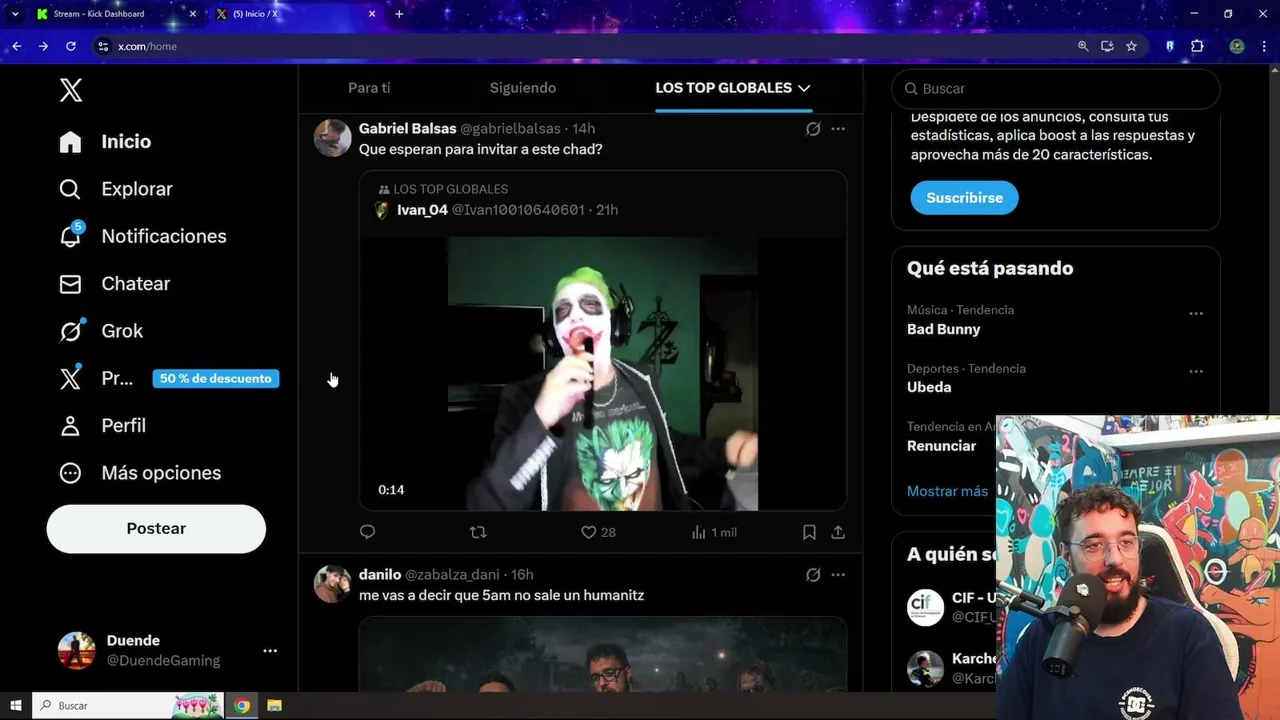Like the post with 28 likes
This screenshot has height=720, width=1280.
click(x=598, y=532)
